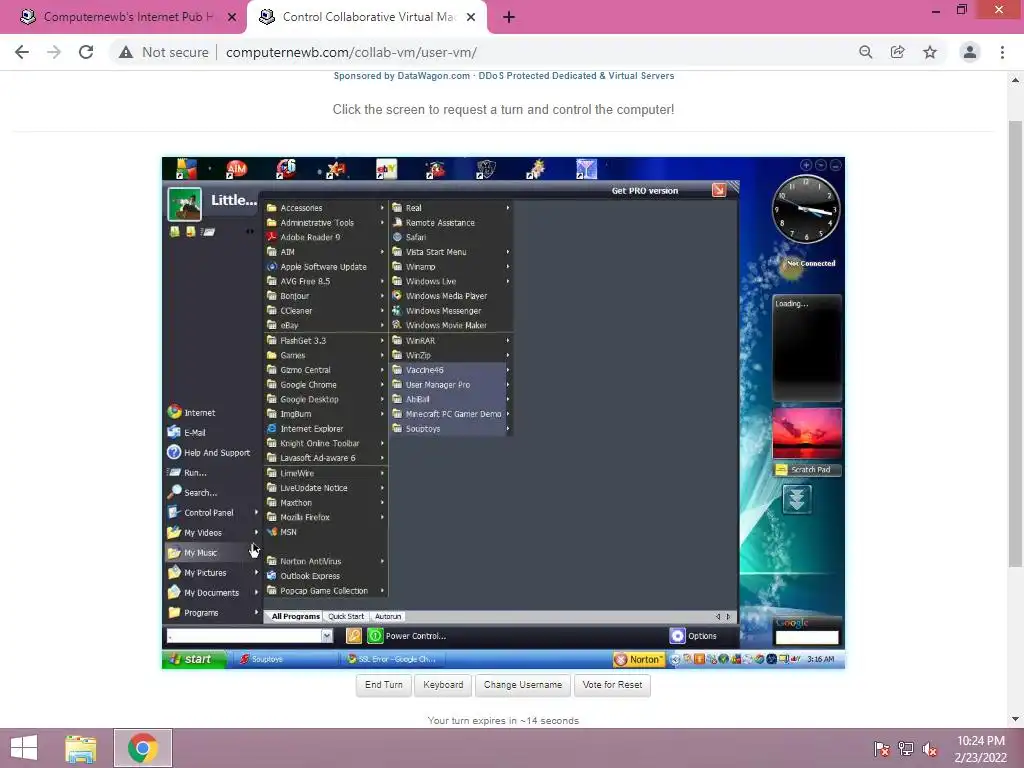Expand the Souptoys folder
Viewport: 1024px width, 768px height.
click(x=450, y=428)
